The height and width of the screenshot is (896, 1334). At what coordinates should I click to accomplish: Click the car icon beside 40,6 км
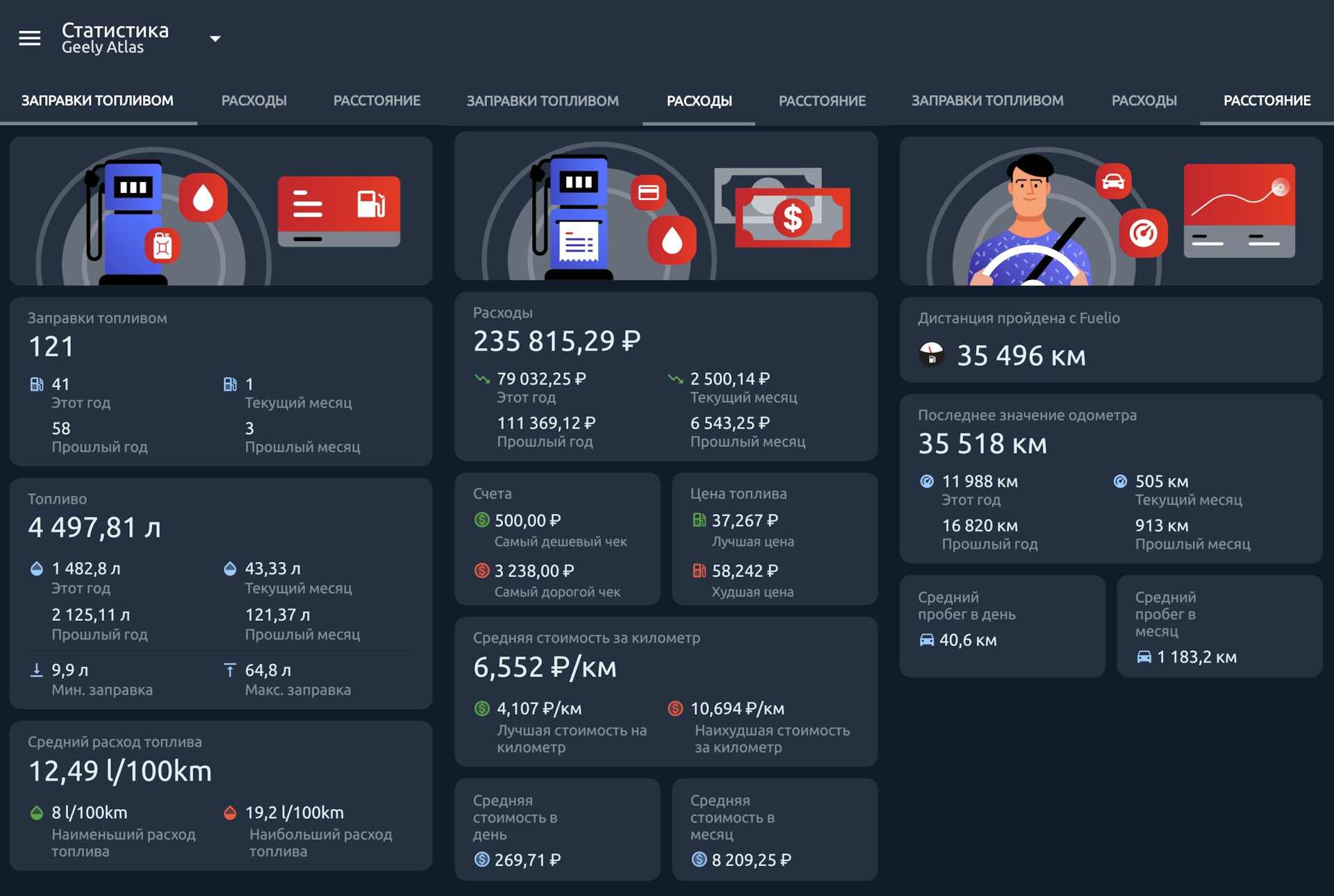(x=927, y=640)
